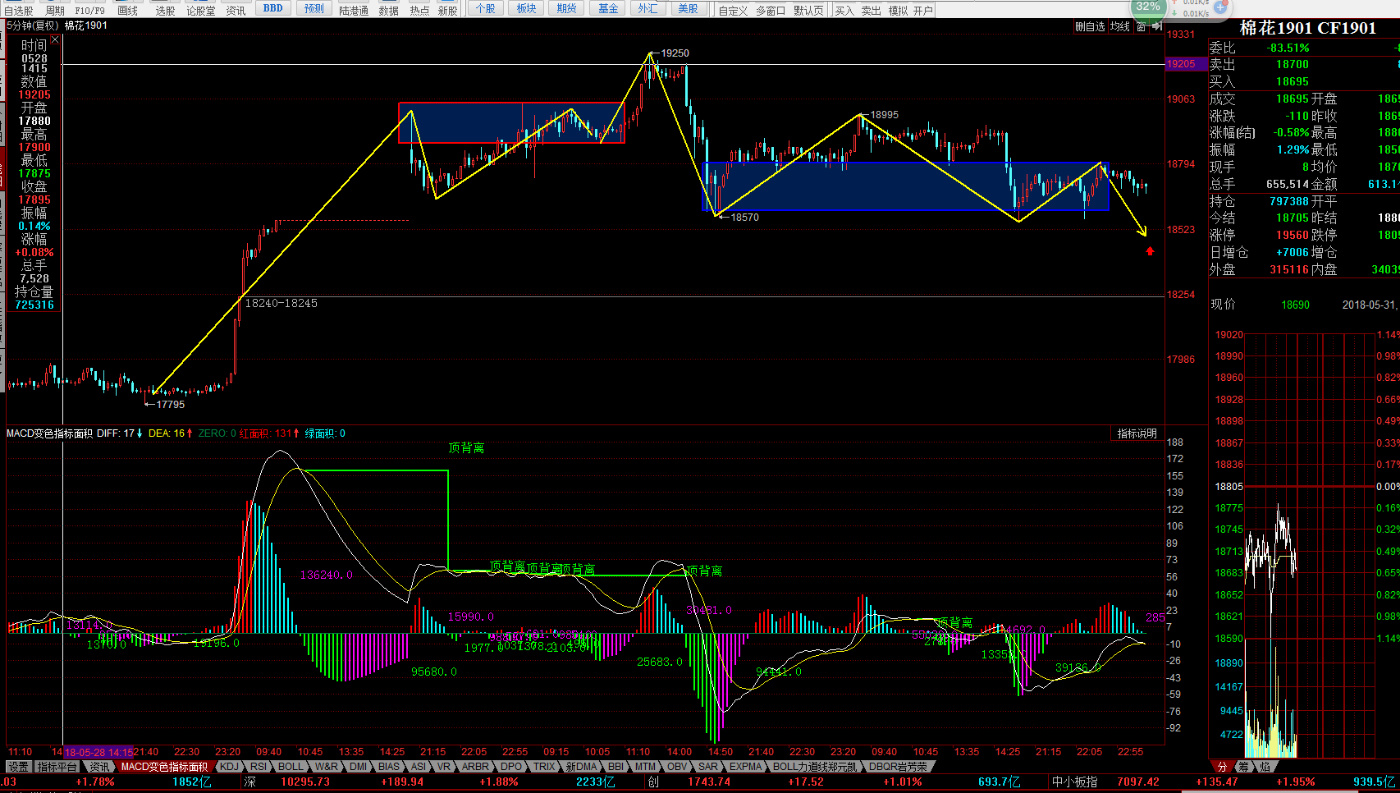Select the ARBR indicator tab
1400x793 pixels.
coord(476,767)
